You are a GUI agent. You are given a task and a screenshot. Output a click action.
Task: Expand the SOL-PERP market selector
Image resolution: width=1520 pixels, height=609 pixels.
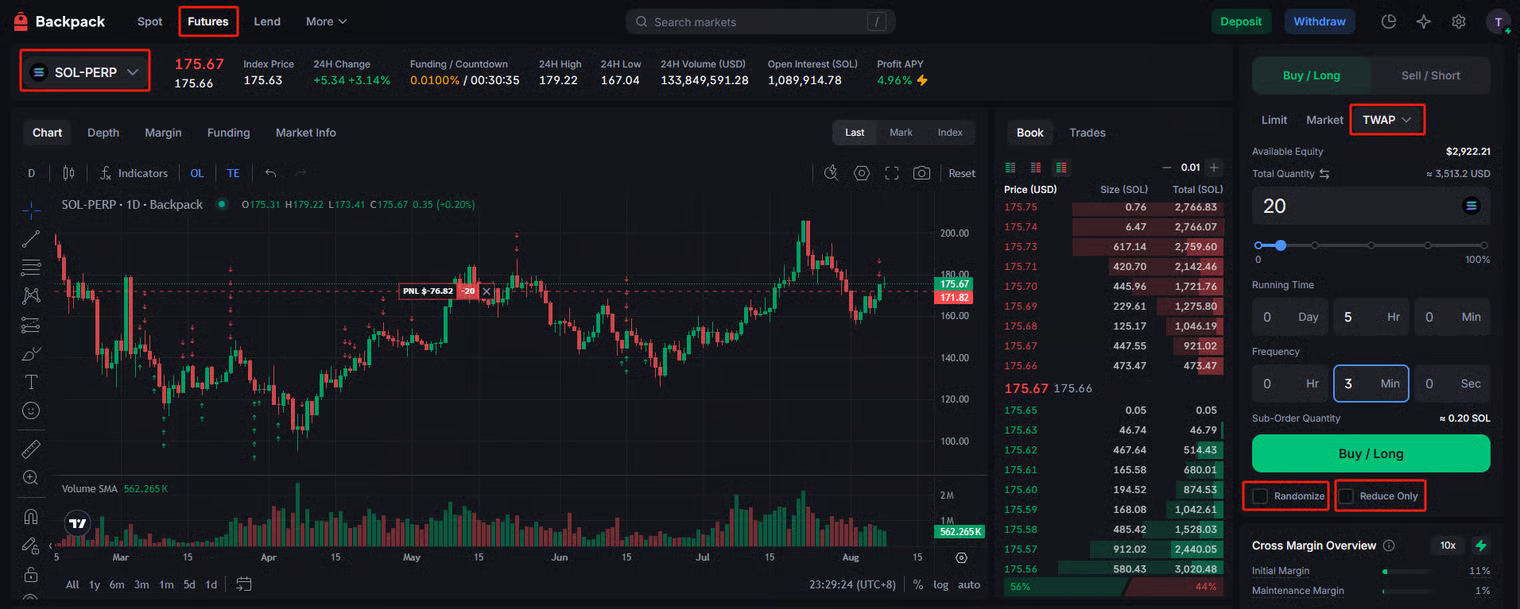click(x=85, y=72)
